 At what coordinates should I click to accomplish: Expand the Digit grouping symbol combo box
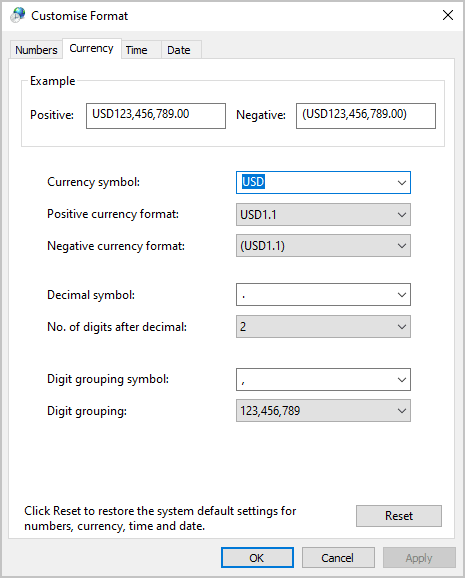coord(402,379)
